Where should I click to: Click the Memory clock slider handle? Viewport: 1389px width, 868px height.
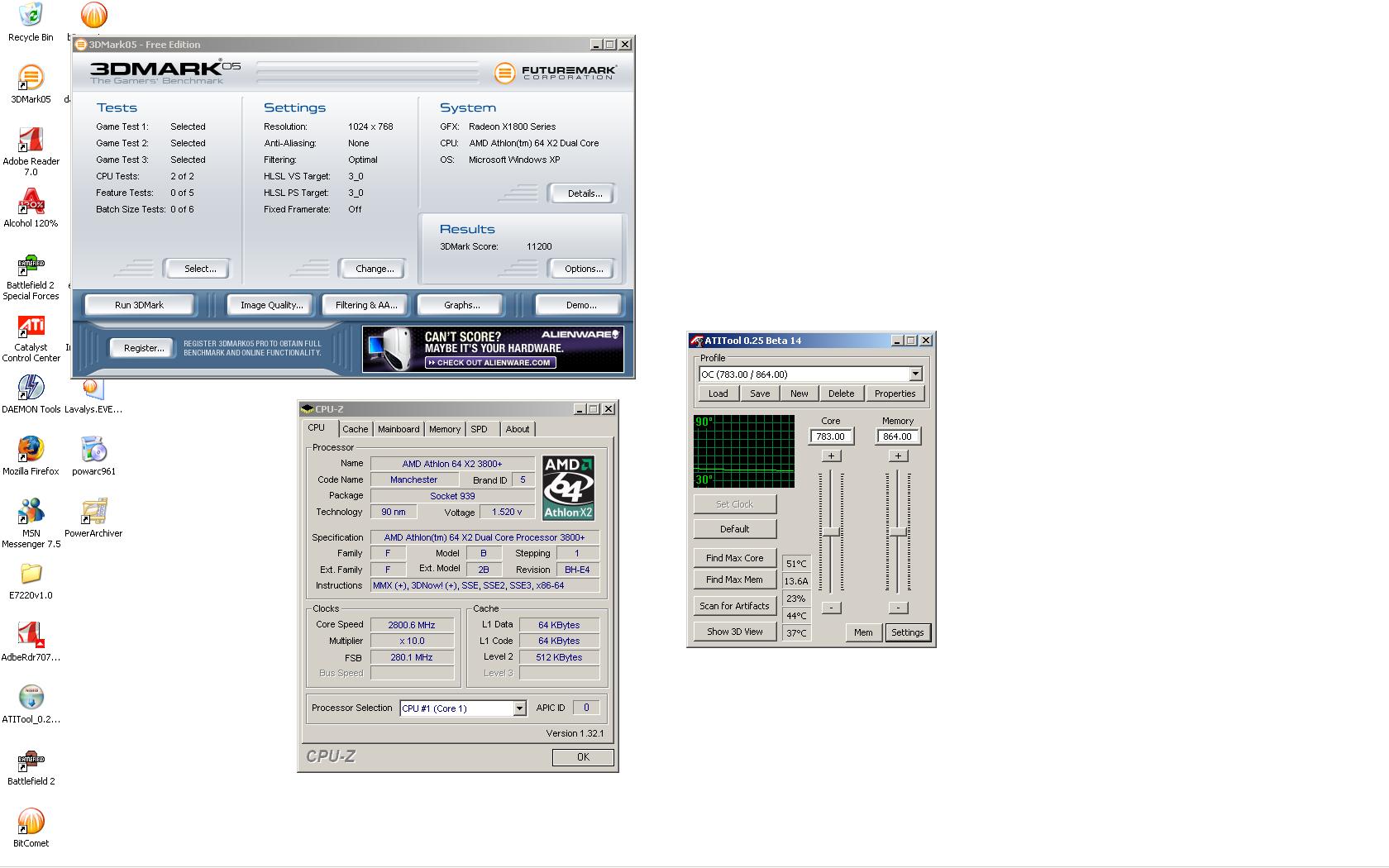(898, 532)
